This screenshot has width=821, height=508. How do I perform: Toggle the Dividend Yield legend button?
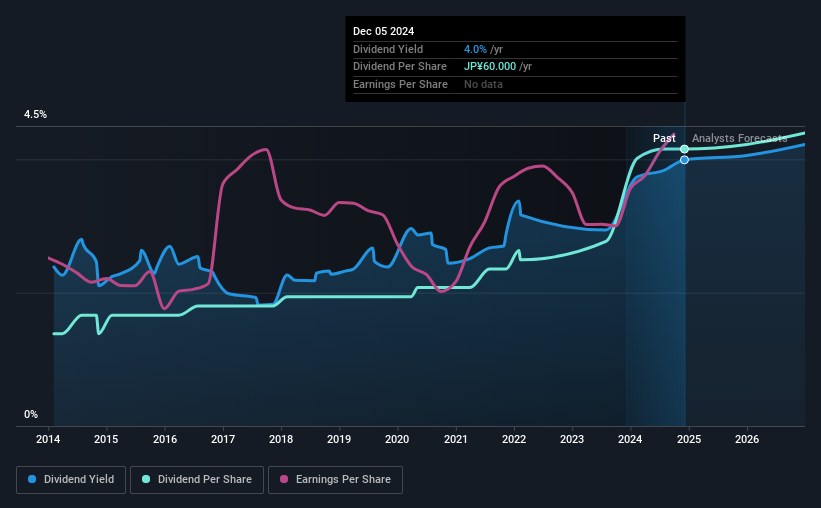coord(71,480)
